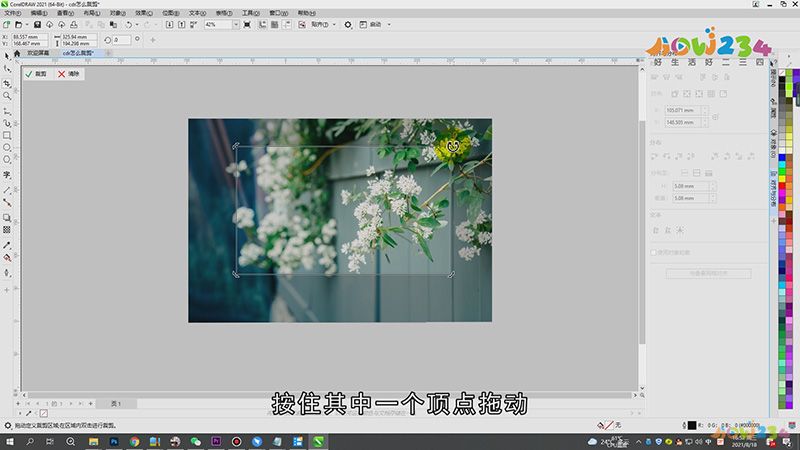800x450 pixels.
Task: Open Photoshop from the taskbar
Action: [114, 442]
